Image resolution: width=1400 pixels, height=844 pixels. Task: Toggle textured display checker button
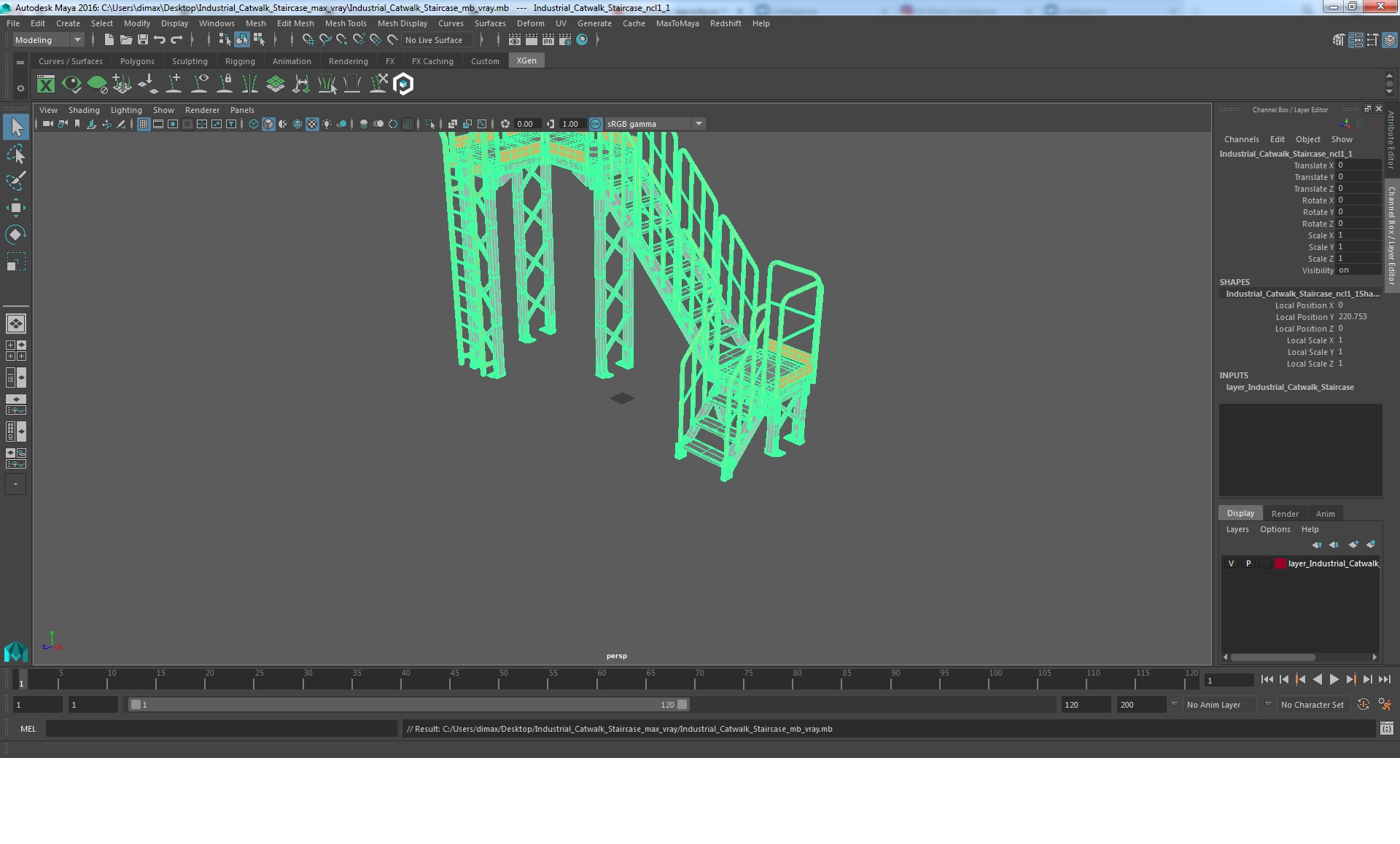[312, 124]
